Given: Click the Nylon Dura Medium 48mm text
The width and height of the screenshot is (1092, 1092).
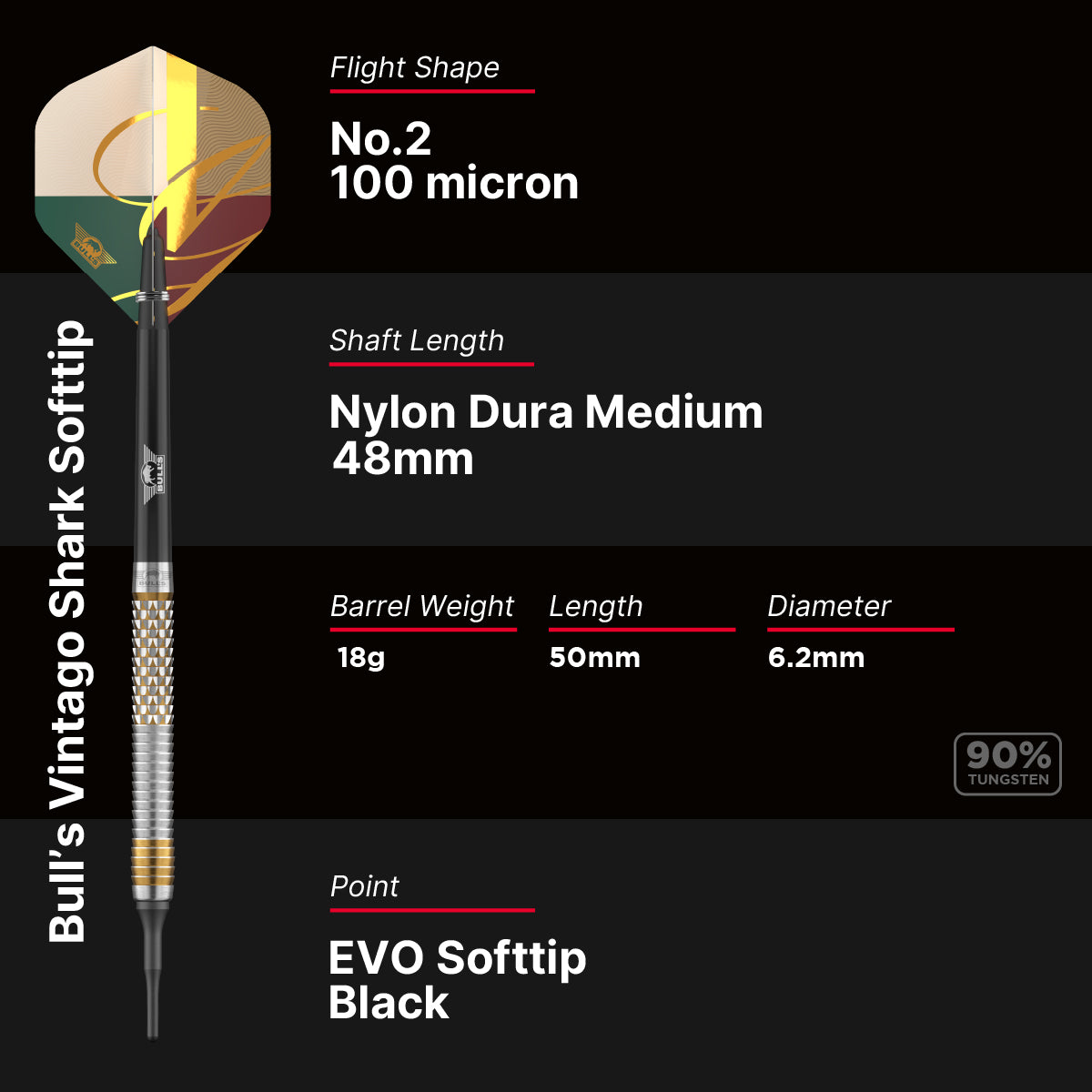Looking at the screenshot, I should click(x=546, y=434).
